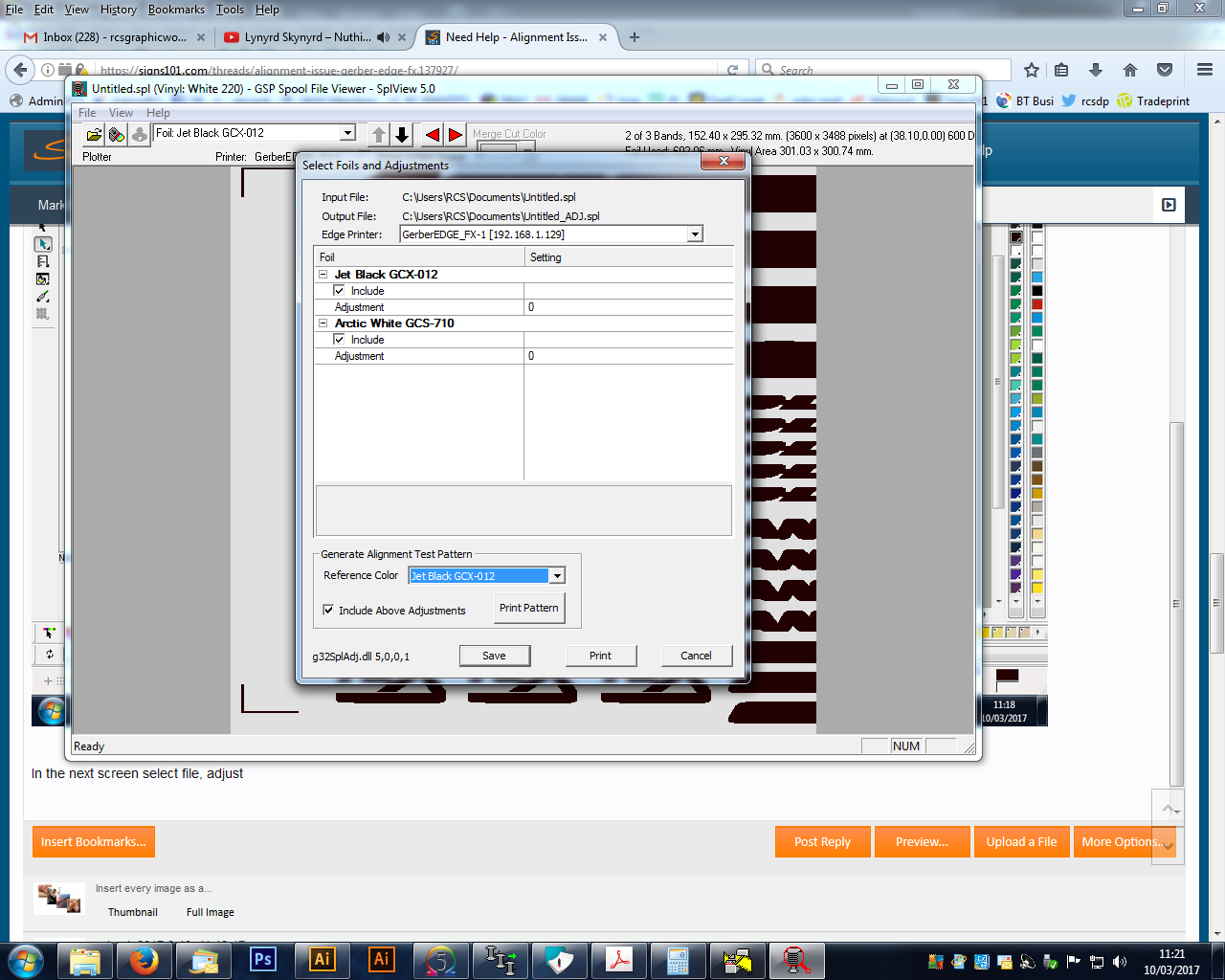Viewport: 1225px width, 980px height.
Task: Pick the black swatch in the right palette column
Action: coord(1036,291)
